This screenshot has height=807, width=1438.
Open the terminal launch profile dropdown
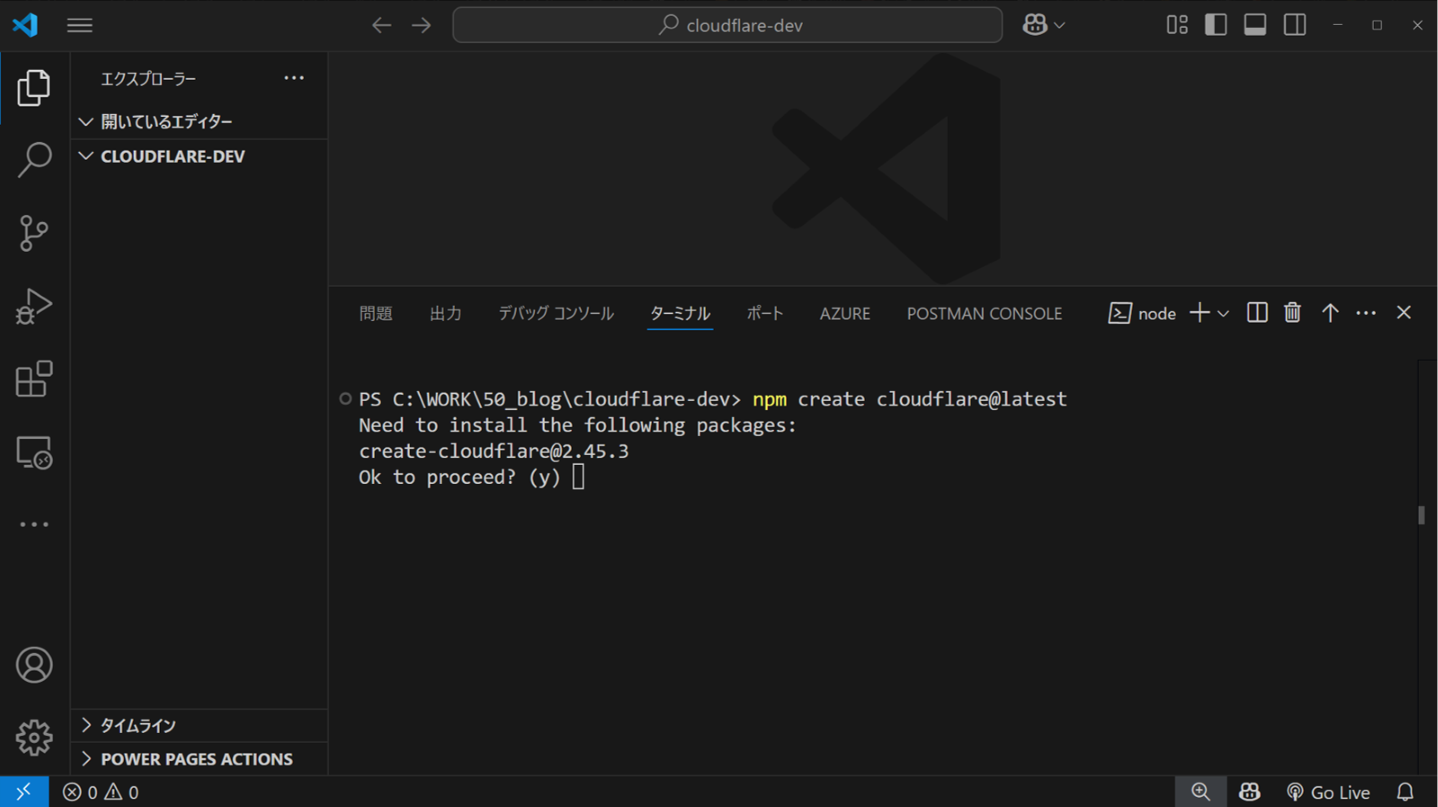(1223, 313)
